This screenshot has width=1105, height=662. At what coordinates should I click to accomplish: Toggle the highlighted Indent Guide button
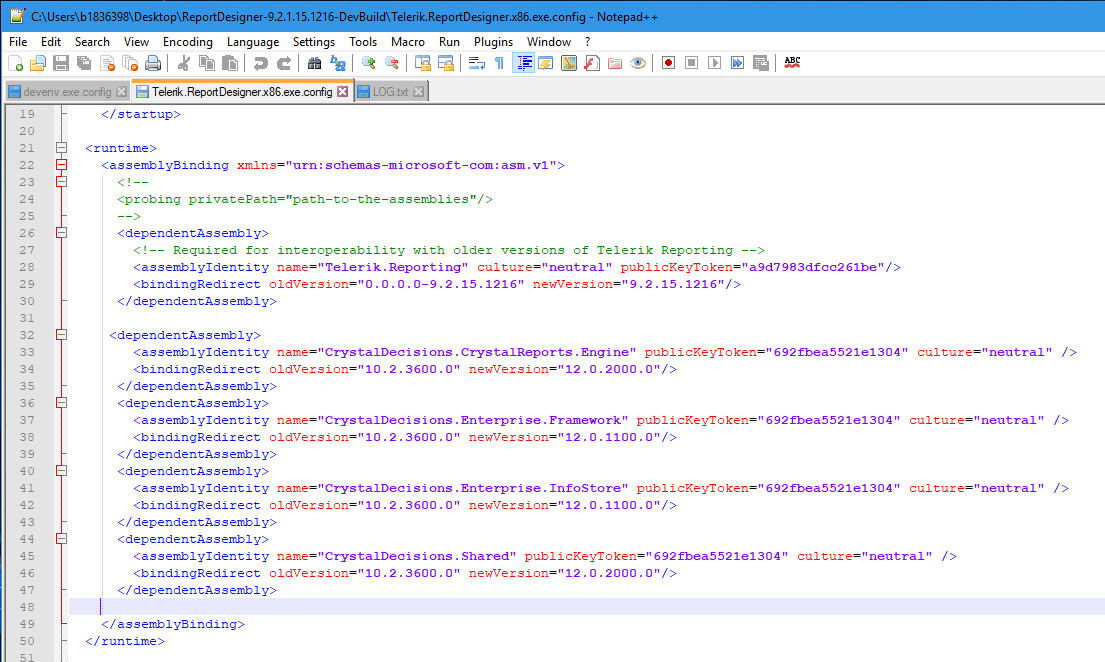click(523, 63)
